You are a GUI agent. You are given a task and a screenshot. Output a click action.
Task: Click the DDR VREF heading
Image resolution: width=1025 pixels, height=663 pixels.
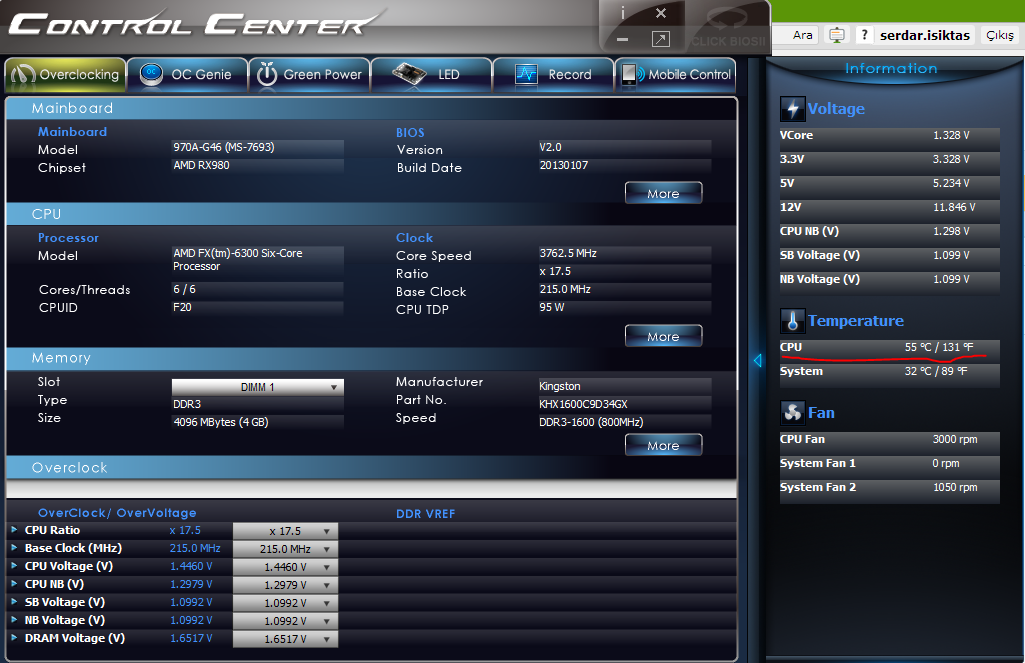(426, 514)
